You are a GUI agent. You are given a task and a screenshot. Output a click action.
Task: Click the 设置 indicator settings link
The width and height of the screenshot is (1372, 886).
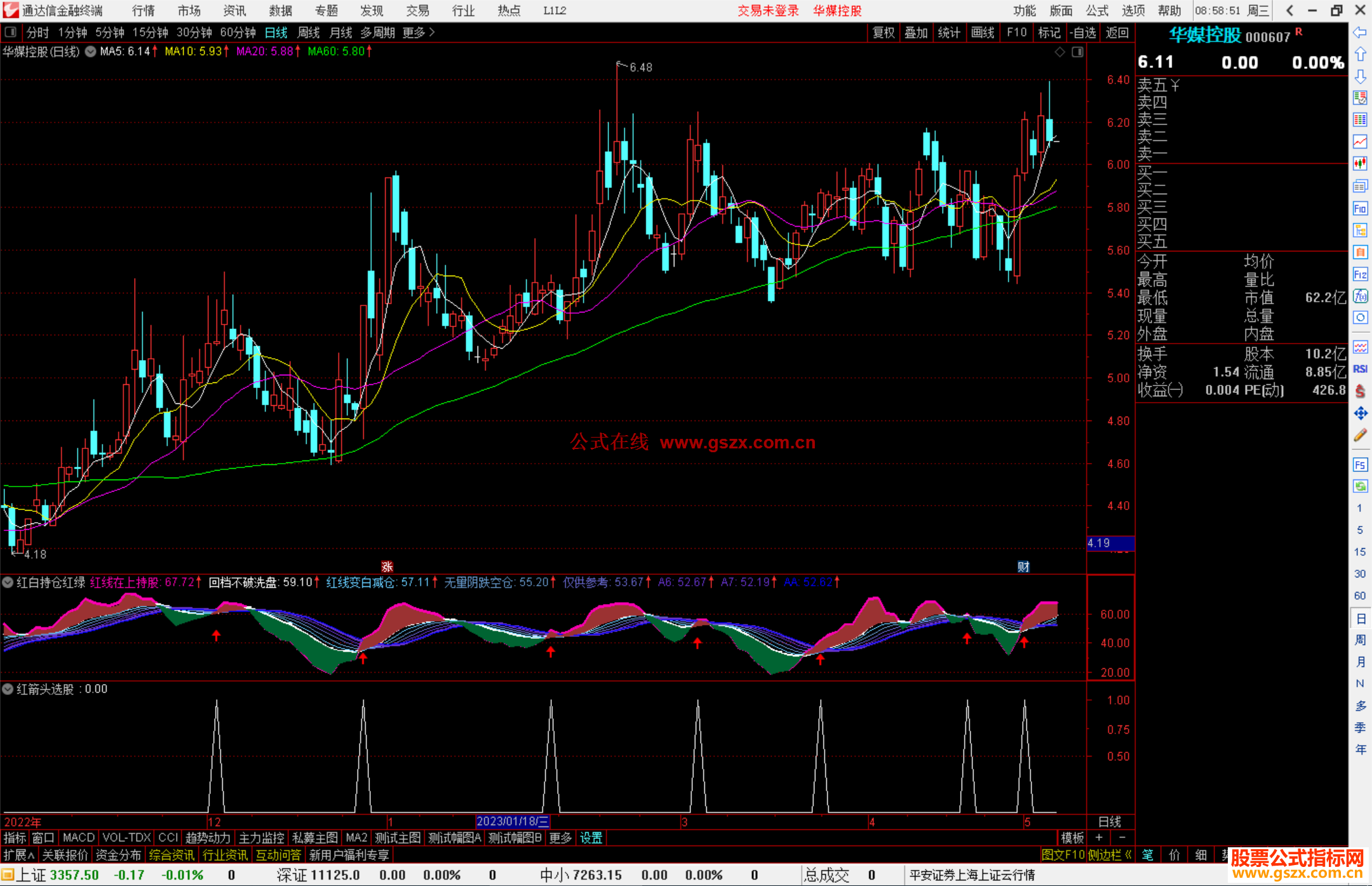(x=591, y=838)
